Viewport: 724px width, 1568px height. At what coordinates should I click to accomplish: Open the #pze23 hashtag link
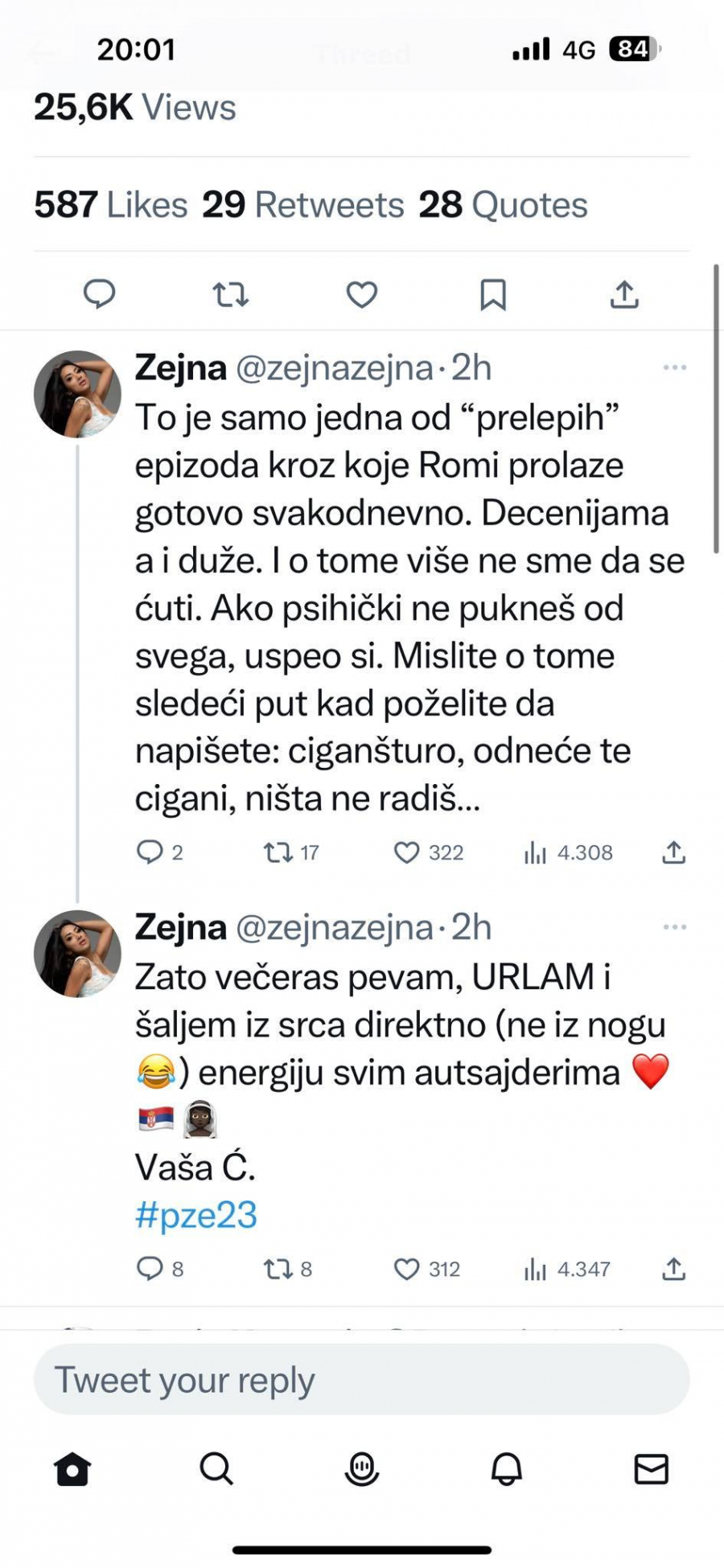click(x=196, y=1214)
